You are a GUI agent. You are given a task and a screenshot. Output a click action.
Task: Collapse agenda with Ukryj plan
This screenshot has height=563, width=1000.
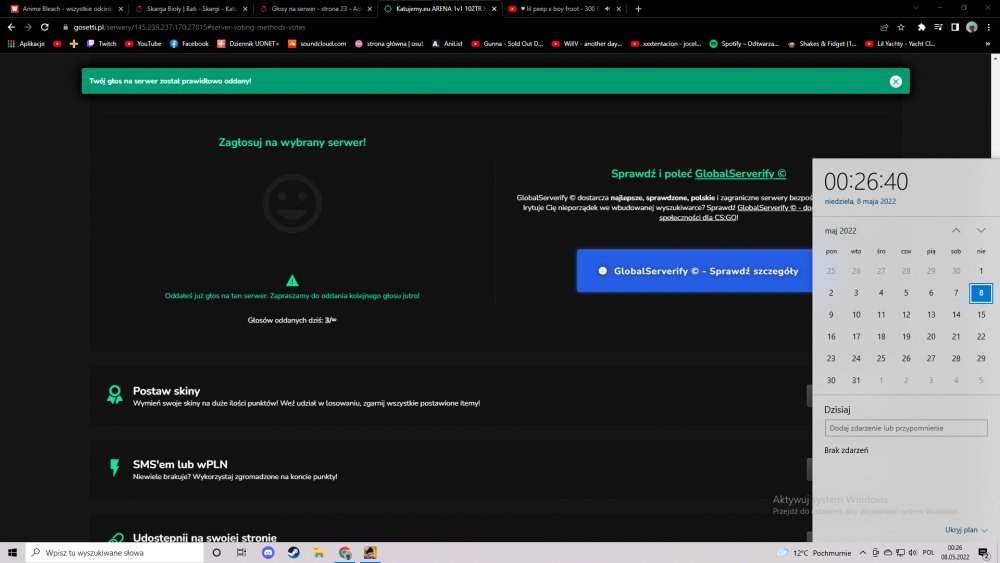(966, 530)
